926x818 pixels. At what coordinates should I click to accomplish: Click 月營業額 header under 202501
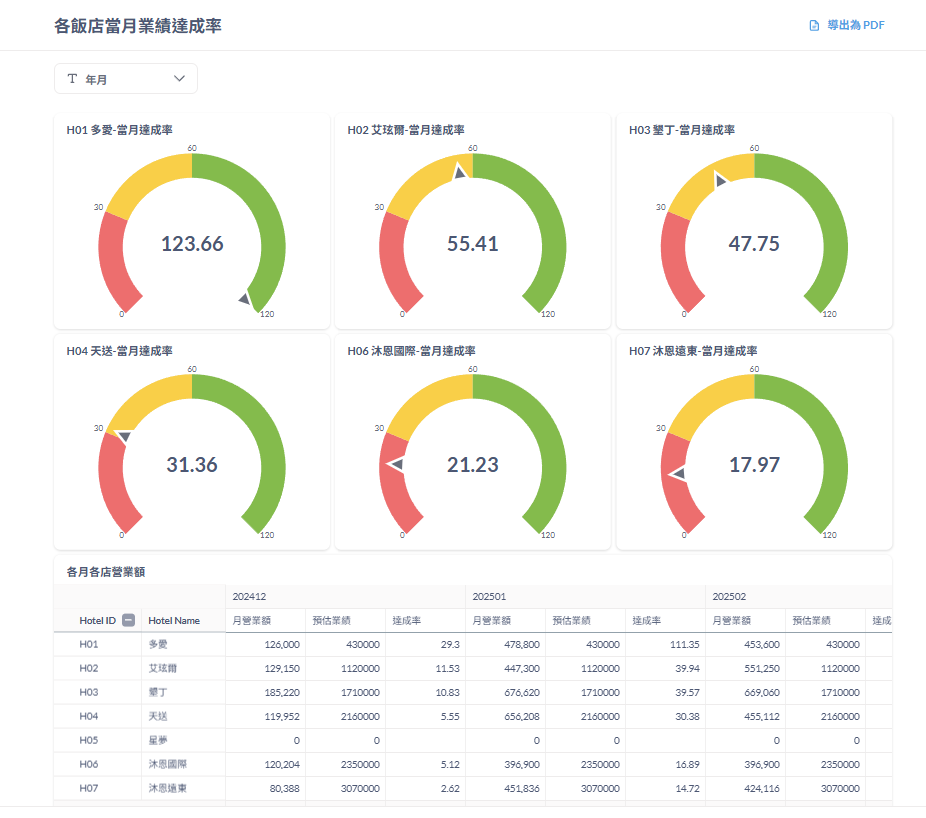pyautogui.click(x=491, y=621)
